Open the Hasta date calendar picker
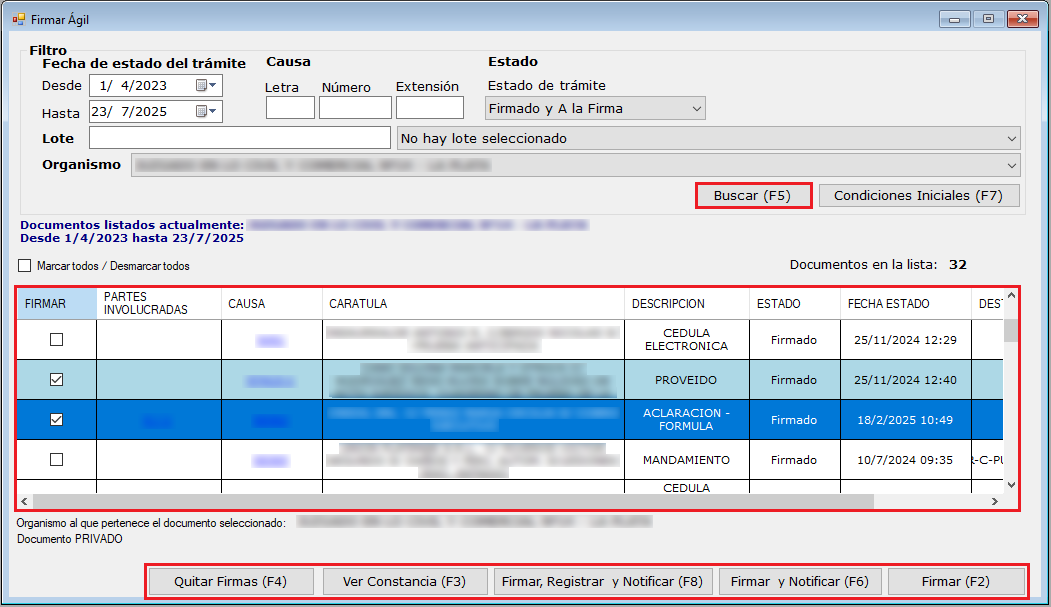 click(x=206, y=112)
